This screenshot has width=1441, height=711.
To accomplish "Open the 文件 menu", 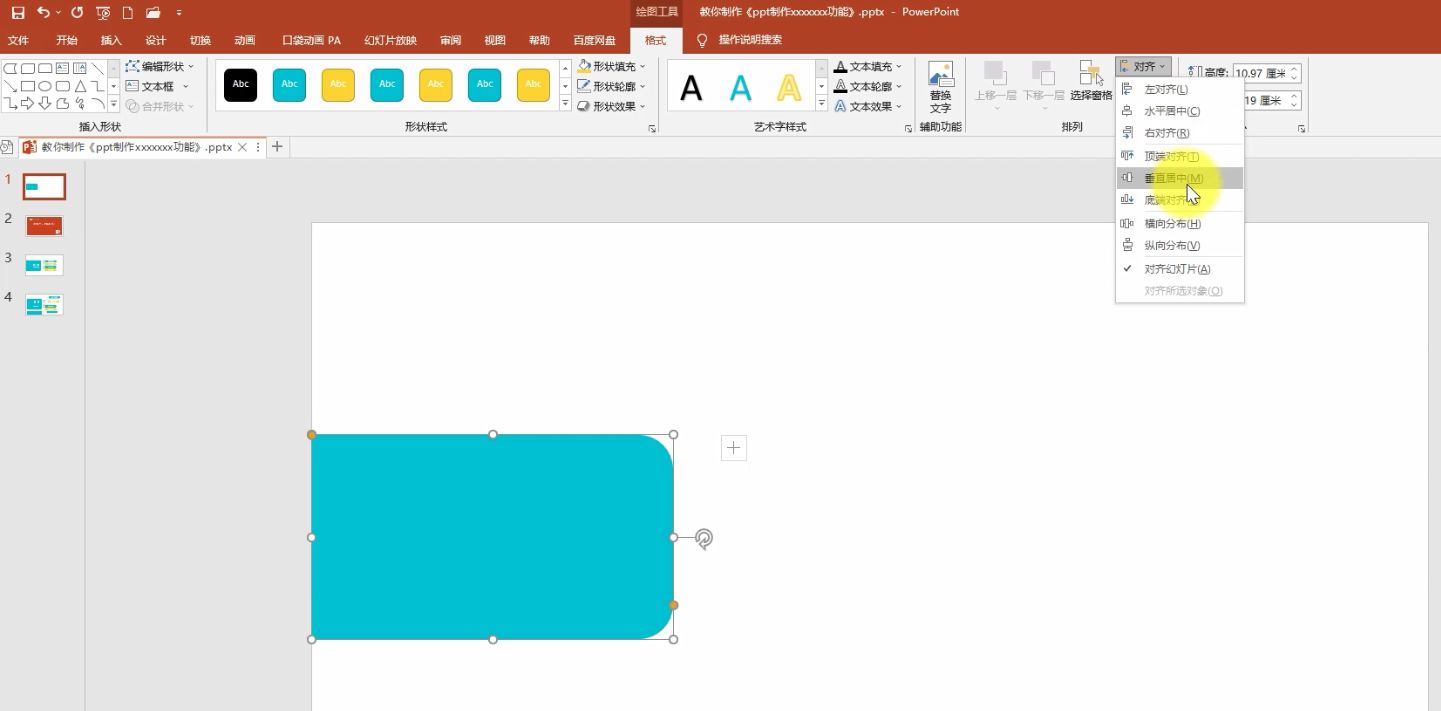I will (18, 40).
